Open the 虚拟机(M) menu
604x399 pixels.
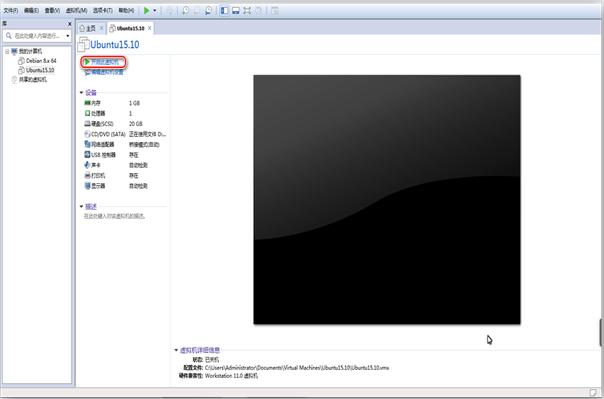[x=76, y=11]
